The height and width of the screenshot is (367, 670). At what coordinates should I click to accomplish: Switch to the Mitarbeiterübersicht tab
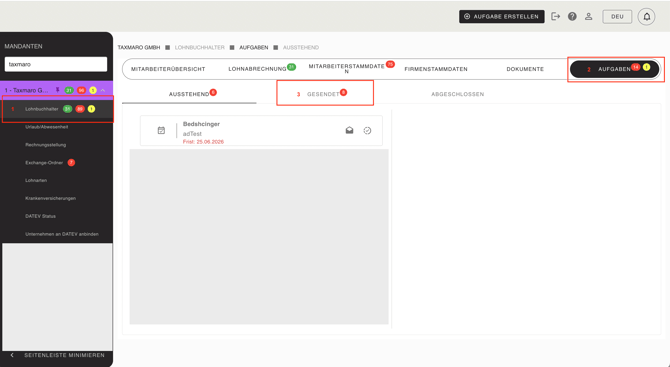pos(168,69)
